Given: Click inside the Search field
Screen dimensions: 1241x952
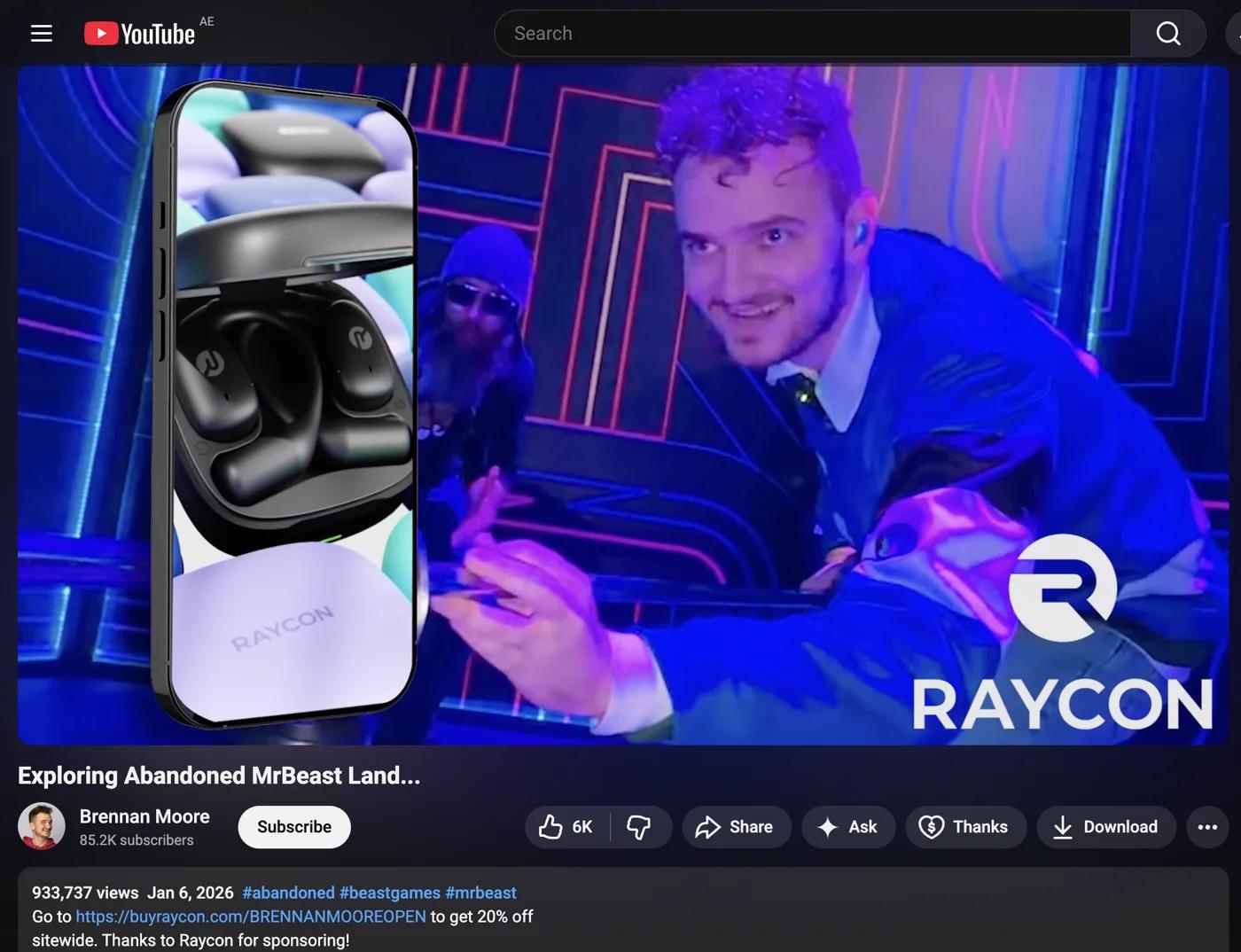Looking at the screenshot, I should click(798, 33).
